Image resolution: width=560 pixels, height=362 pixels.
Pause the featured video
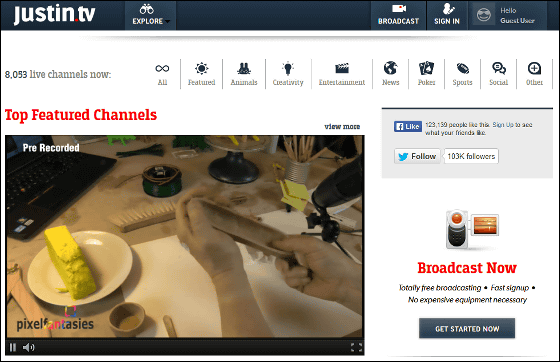(13, 347)
